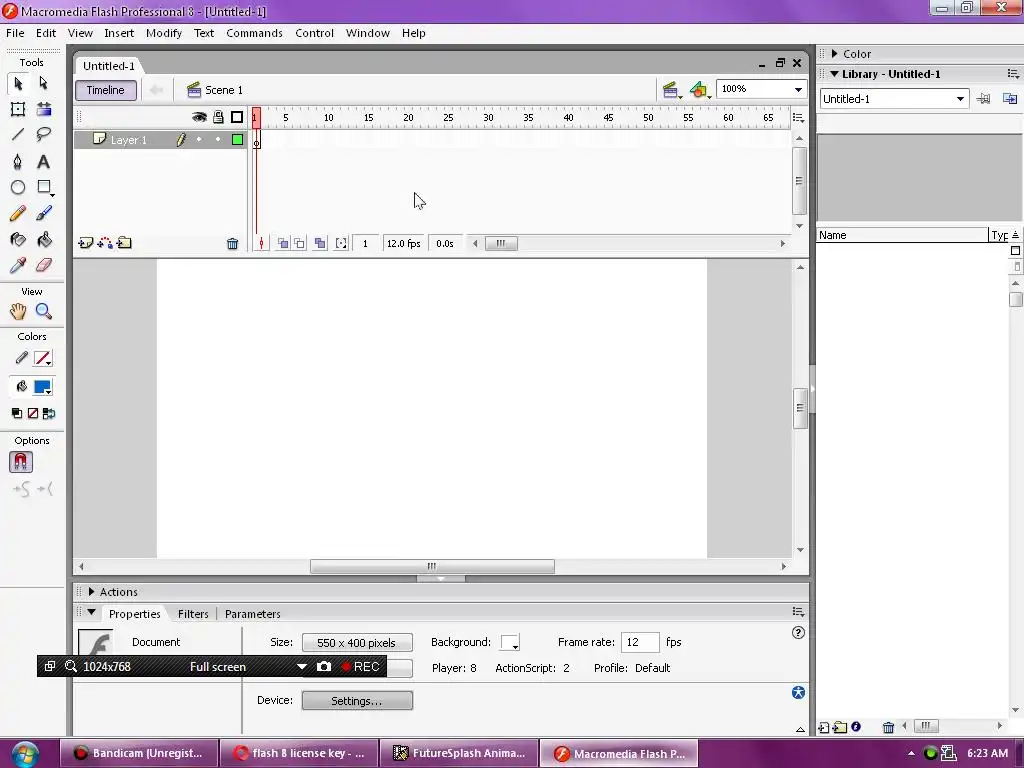Open the Commands menu
Viewport: 1024px width, 768px height.
(x=254, y=33)
